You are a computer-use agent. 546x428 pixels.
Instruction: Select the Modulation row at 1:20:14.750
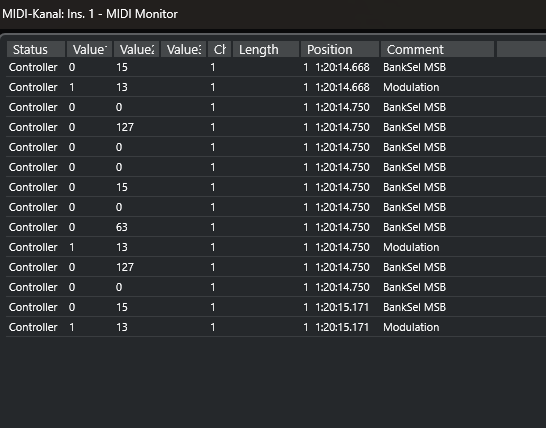276,247
